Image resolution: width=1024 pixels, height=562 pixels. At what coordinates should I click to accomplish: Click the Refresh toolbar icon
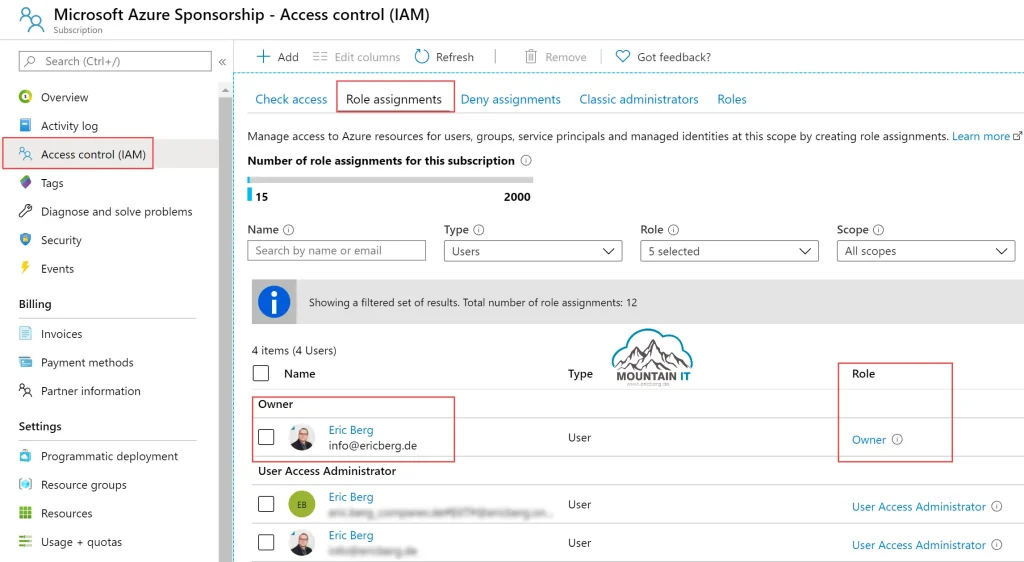coord(422,57)
